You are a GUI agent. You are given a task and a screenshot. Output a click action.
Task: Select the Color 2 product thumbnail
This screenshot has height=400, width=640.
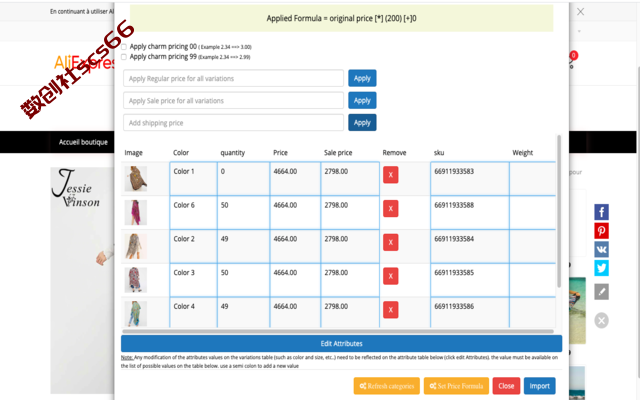(x=136, y=246)
